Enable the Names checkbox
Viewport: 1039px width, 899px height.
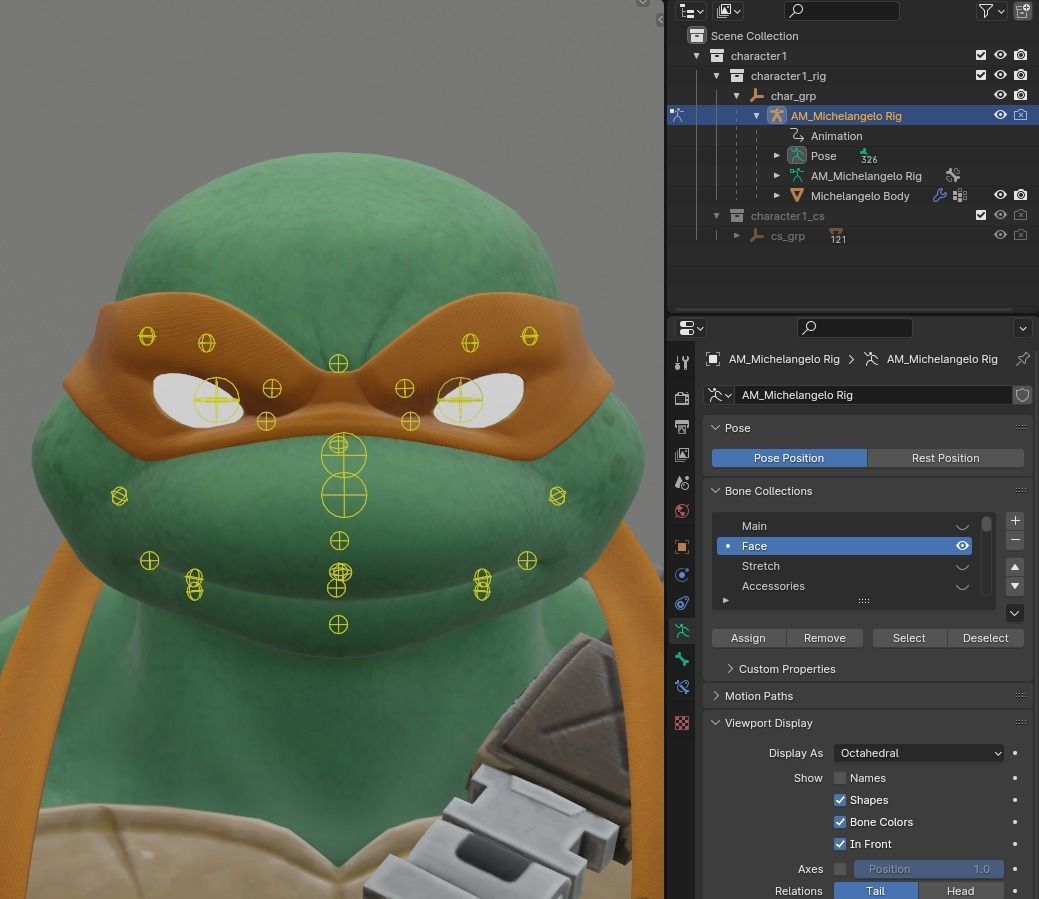pos(840,778)
